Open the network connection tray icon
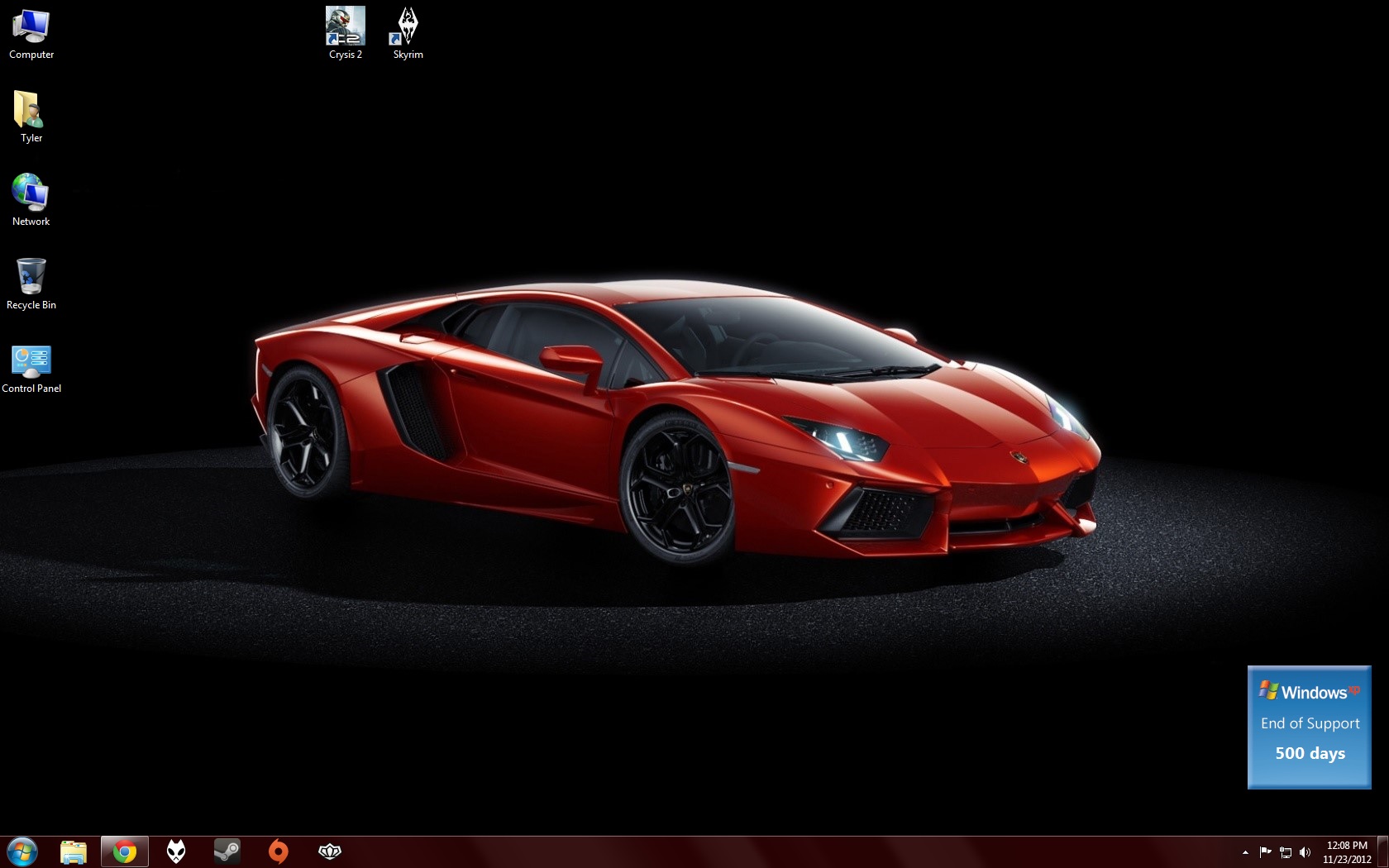This screenshot has height=868, width=1389. point(1286,852)
